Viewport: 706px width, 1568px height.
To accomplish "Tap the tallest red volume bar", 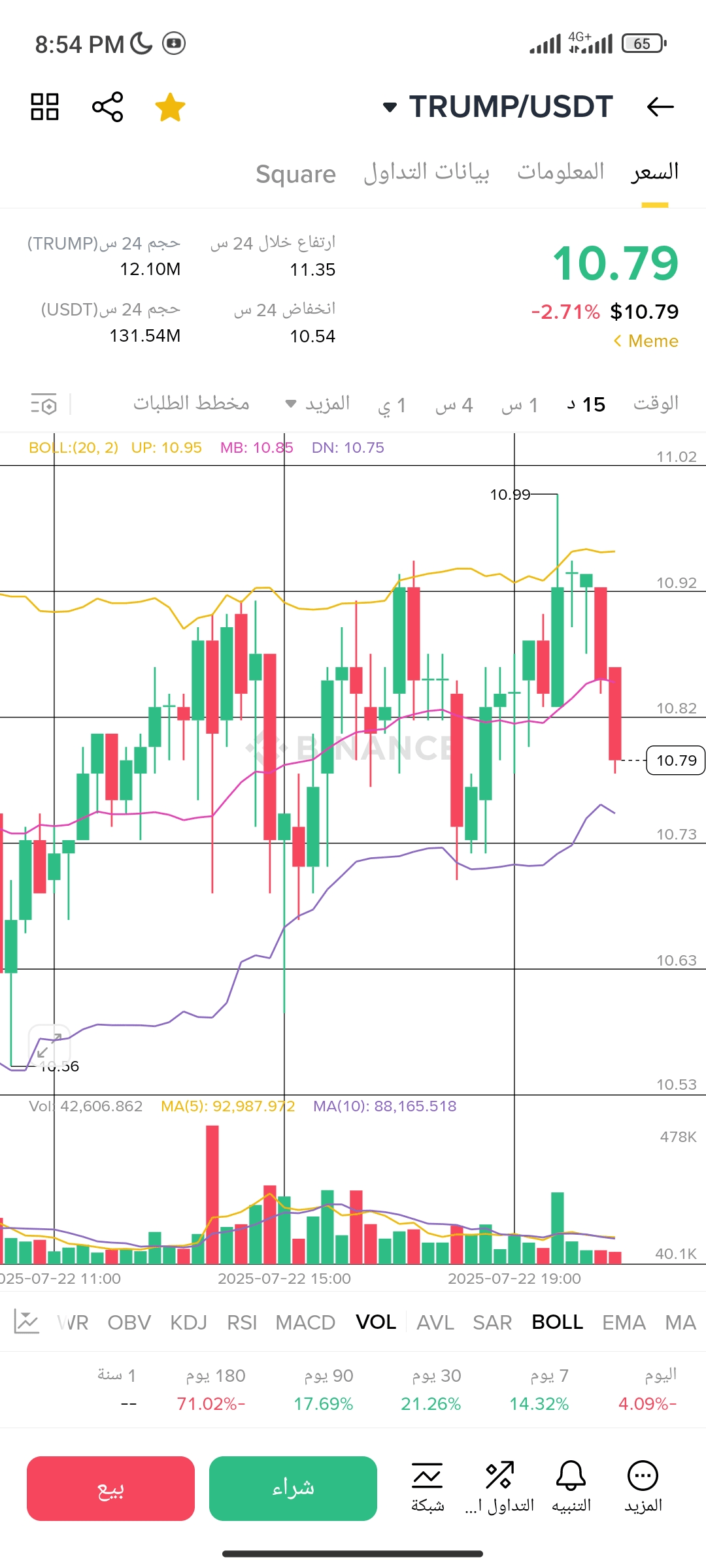I will coord(212,1194).
